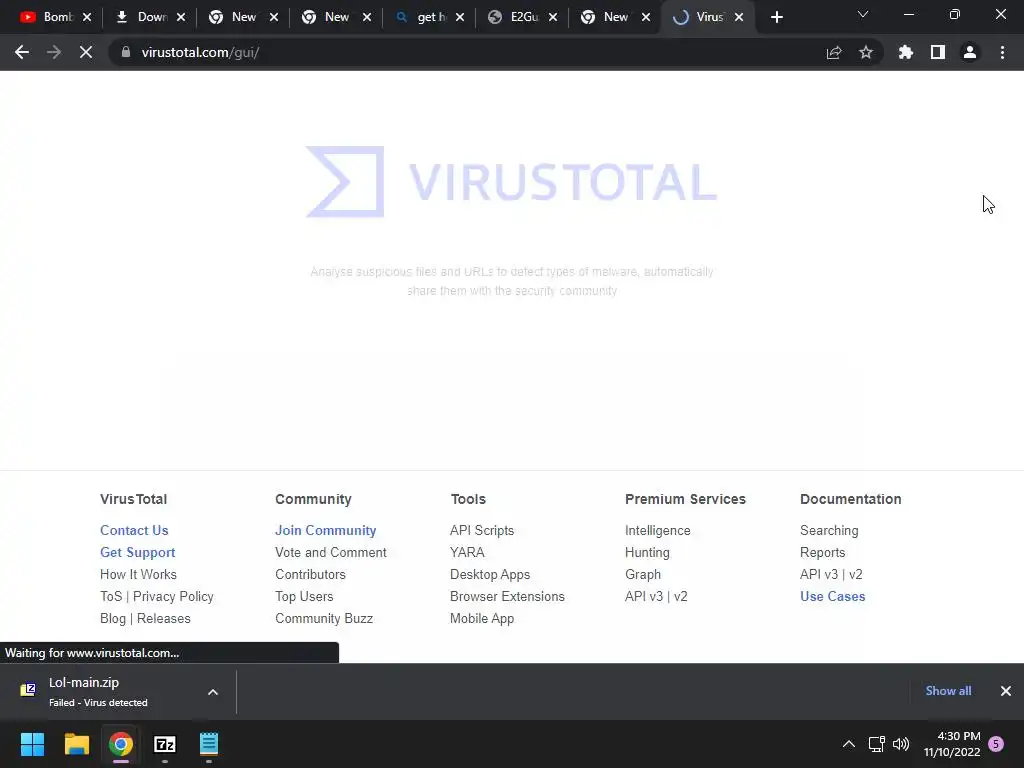Close the downloads bar

click(1006, 691)
